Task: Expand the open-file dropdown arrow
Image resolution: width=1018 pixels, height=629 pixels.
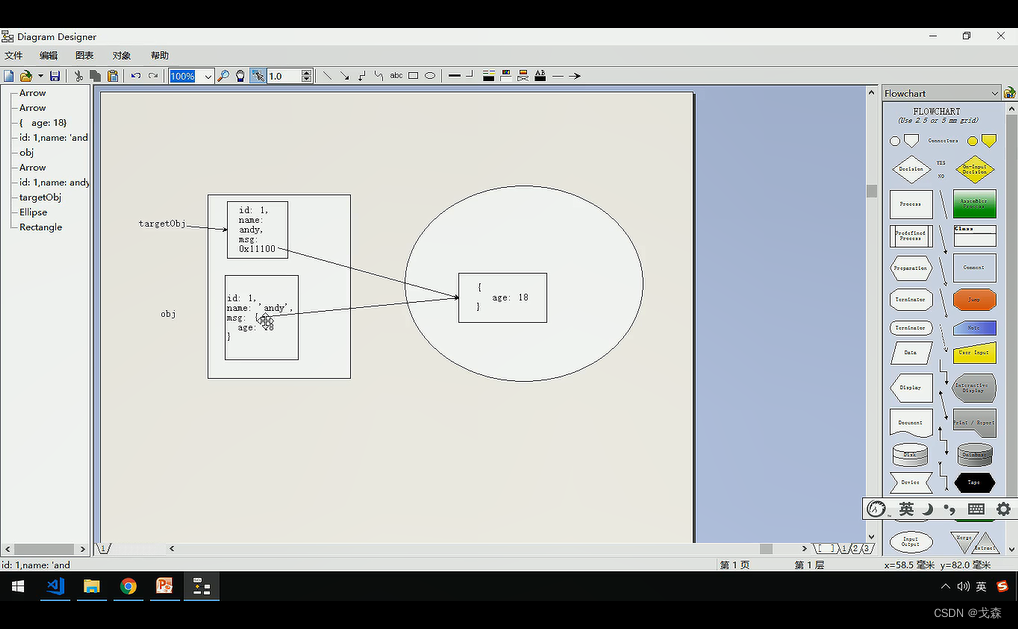Action: [40, 76]
